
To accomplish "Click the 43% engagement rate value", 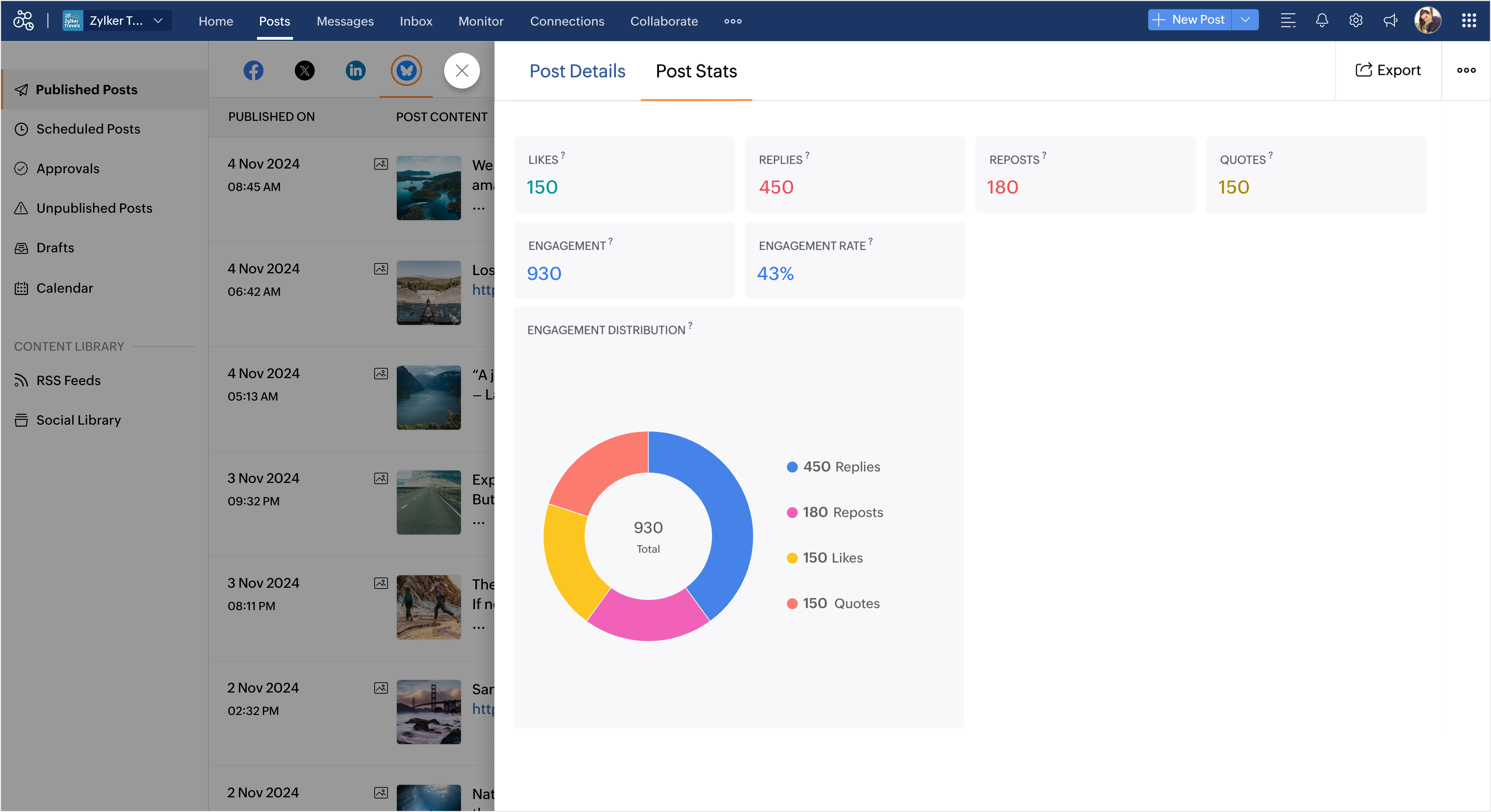I will coord(776,273).
